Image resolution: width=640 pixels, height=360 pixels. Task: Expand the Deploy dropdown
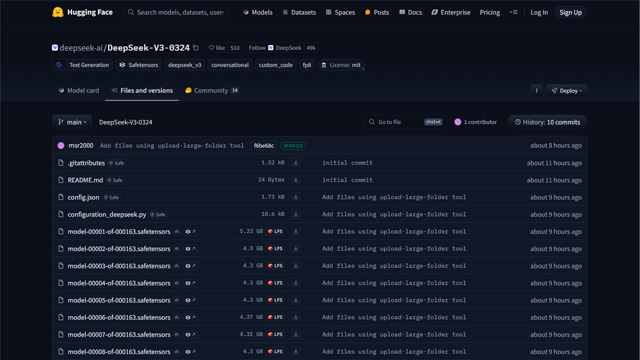[x=567, y=91]
